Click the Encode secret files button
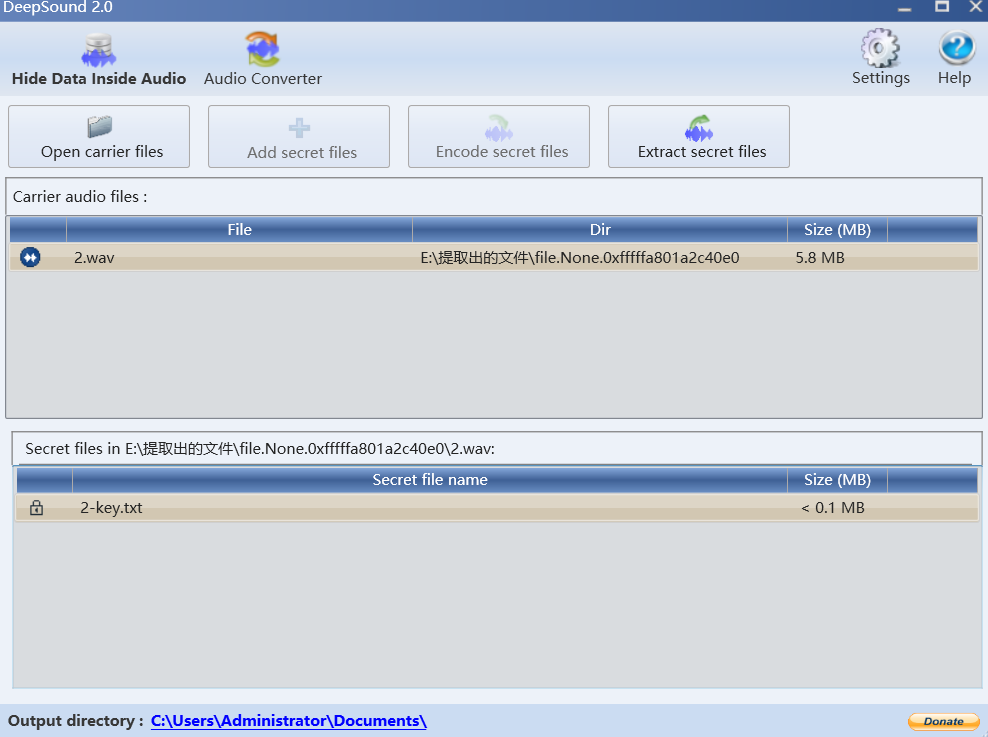The height and width of the screenshot is (737, 988). click(x=499, y=137)
